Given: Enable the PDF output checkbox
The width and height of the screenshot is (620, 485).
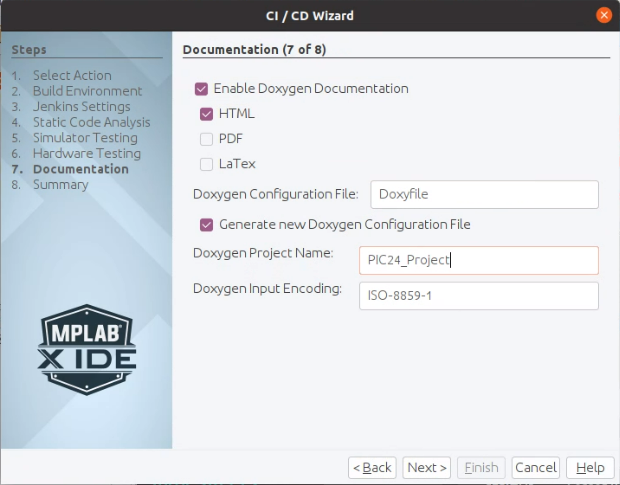Looking at the screenshot, I should 207,139.
